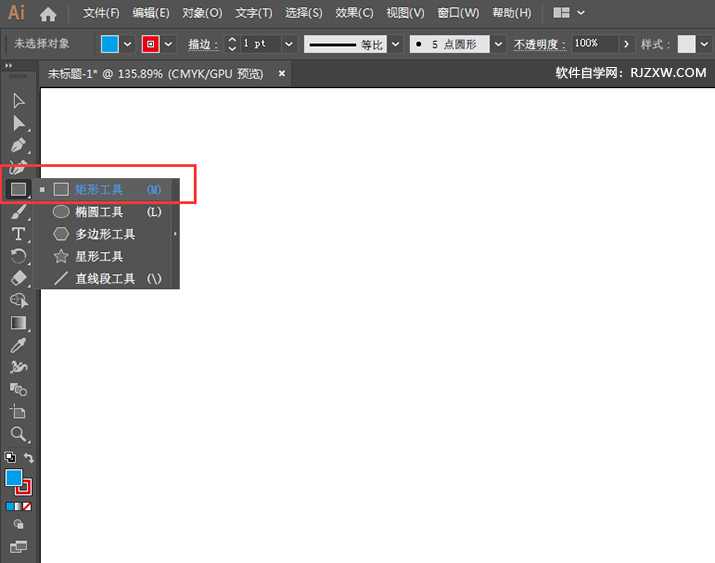Open the 视图(V) menu
This screenshot has width=715, height=563.
pos(405,13)
